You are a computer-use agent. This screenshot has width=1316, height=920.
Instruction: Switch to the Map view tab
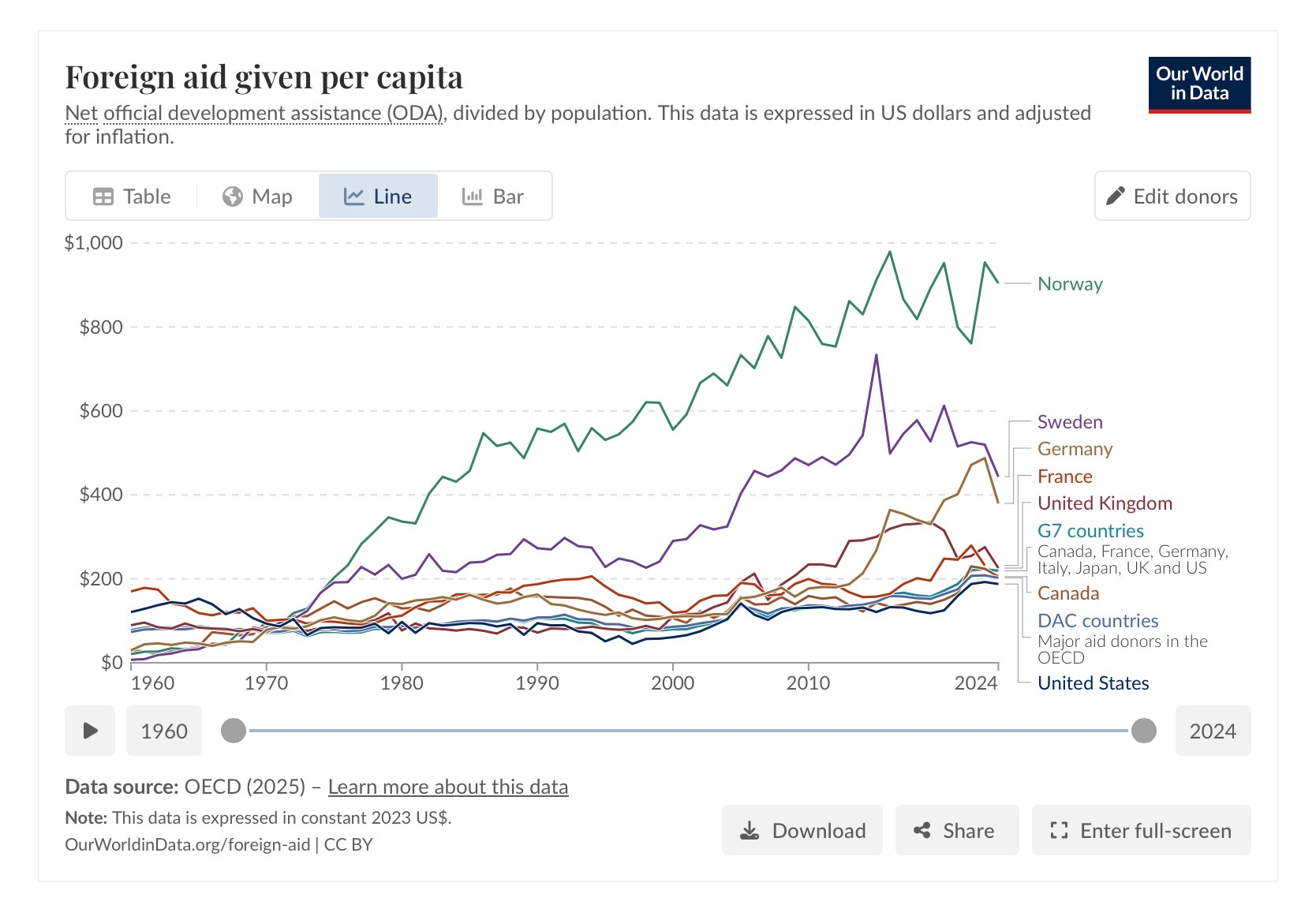257,196
